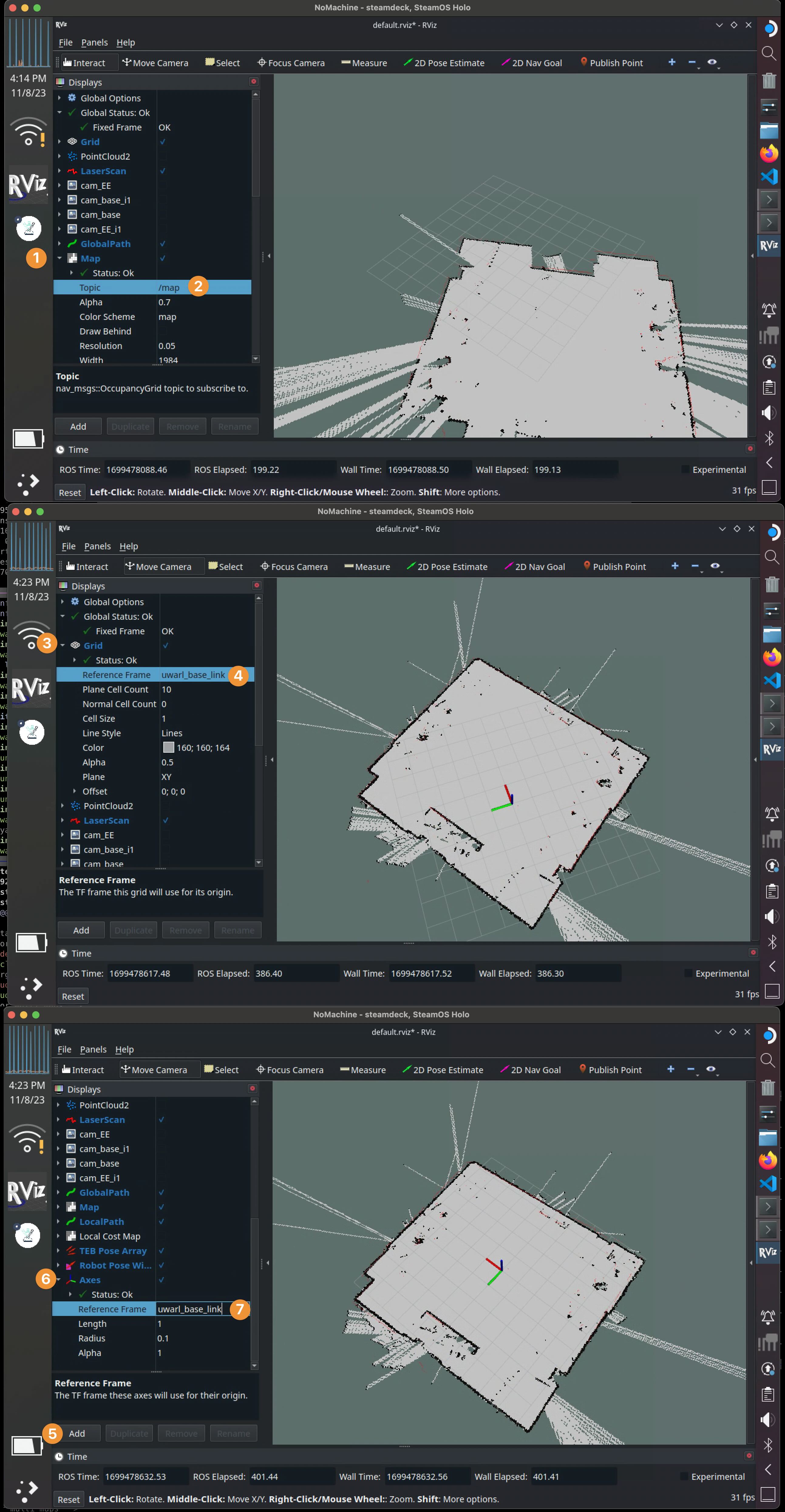785x1512 pixels.
Task: Toggle Grid checkbox in middle RViz window
Action: point(165,646)
